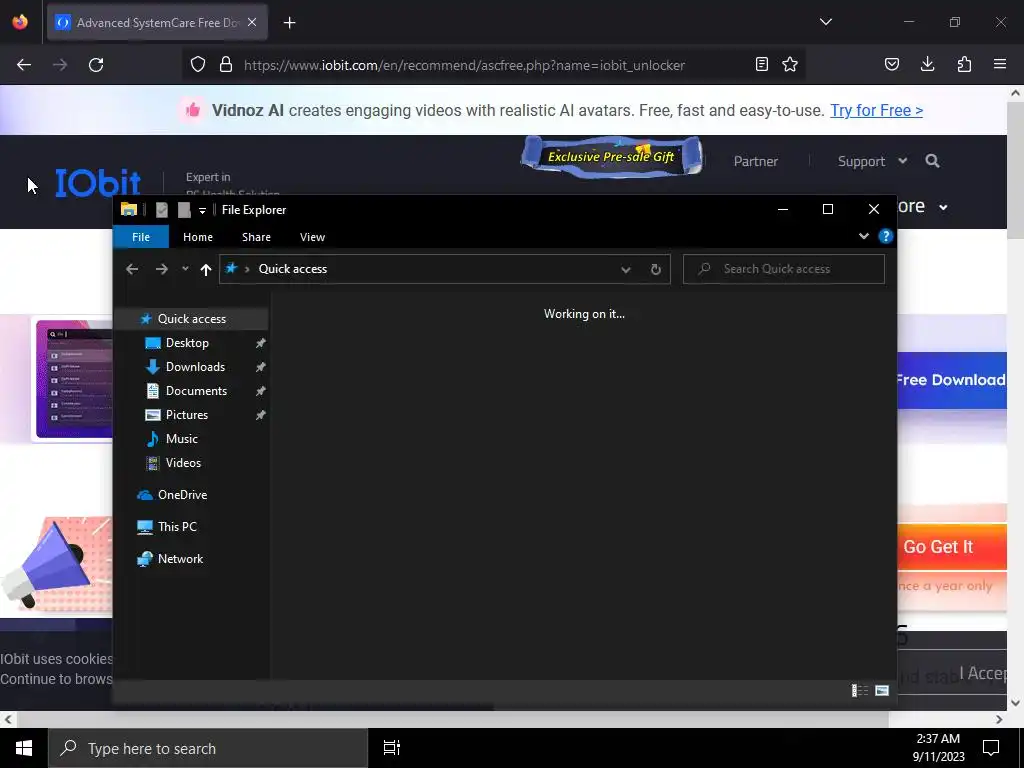Click the IObit site search magnifier
This screenshot has width=1024, height=768.
pos(933,161)
